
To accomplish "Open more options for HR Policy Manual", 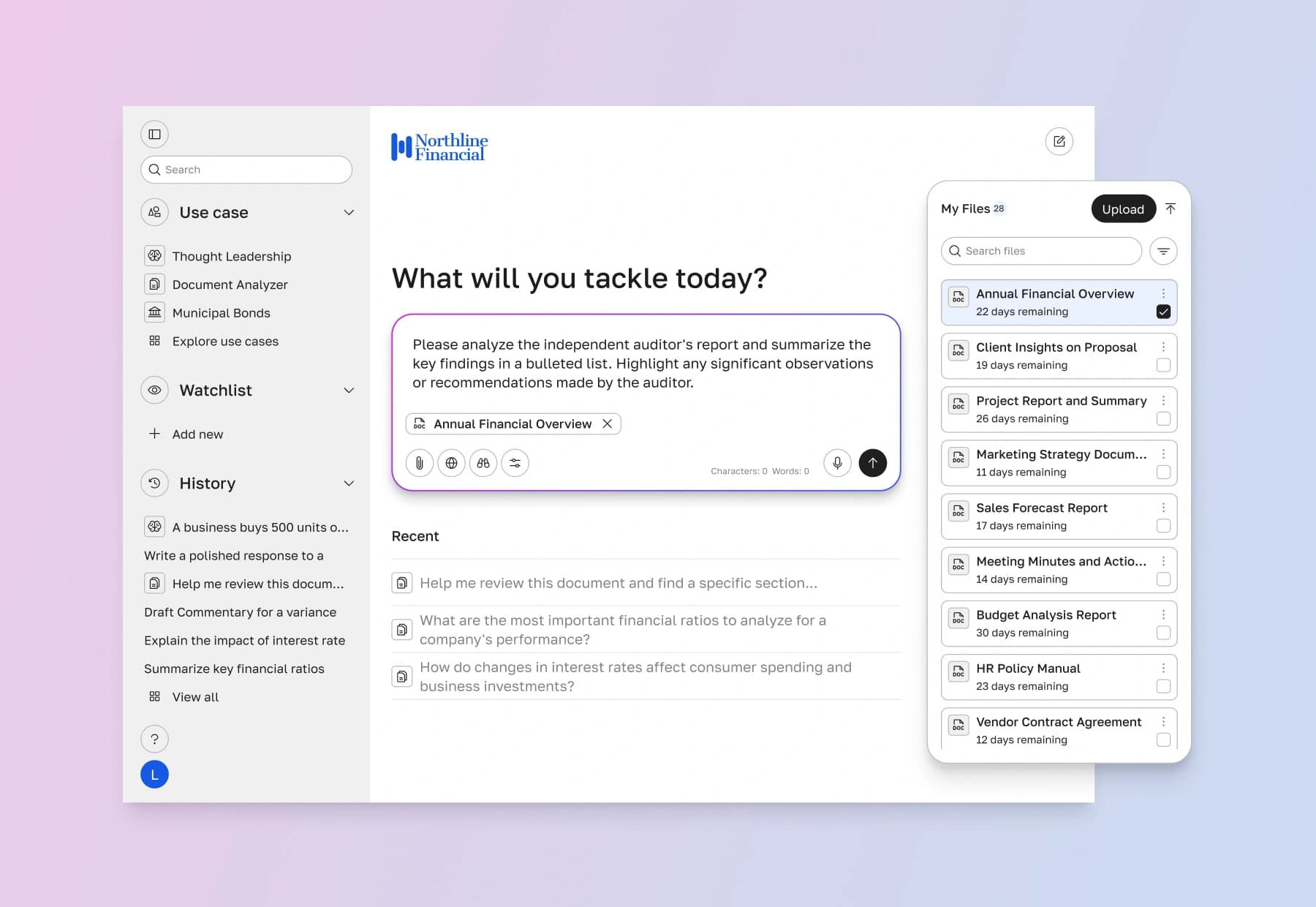I will tap(1163, 669).
